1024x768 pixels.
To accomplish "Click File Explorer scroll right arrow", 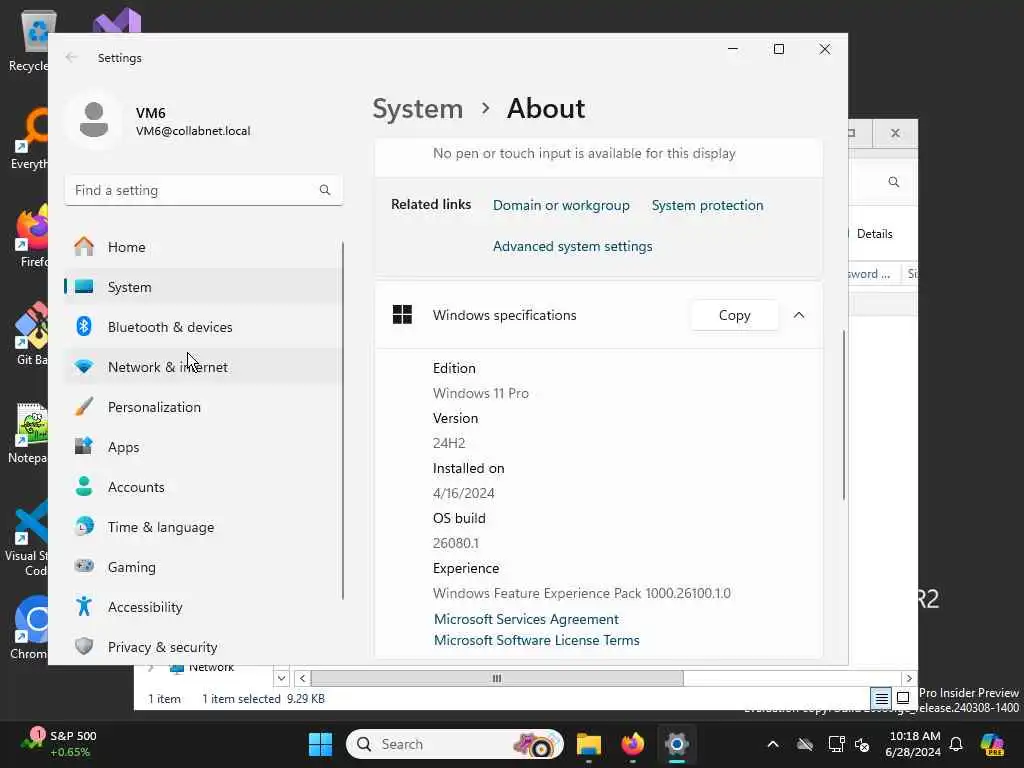I will click(x=908, y=678).
